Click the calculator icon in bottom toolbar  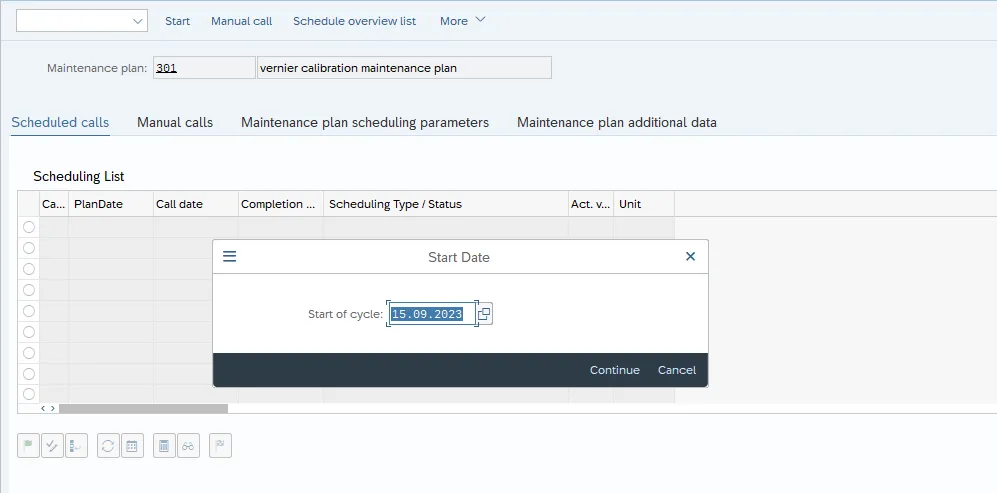coord(164,446)
